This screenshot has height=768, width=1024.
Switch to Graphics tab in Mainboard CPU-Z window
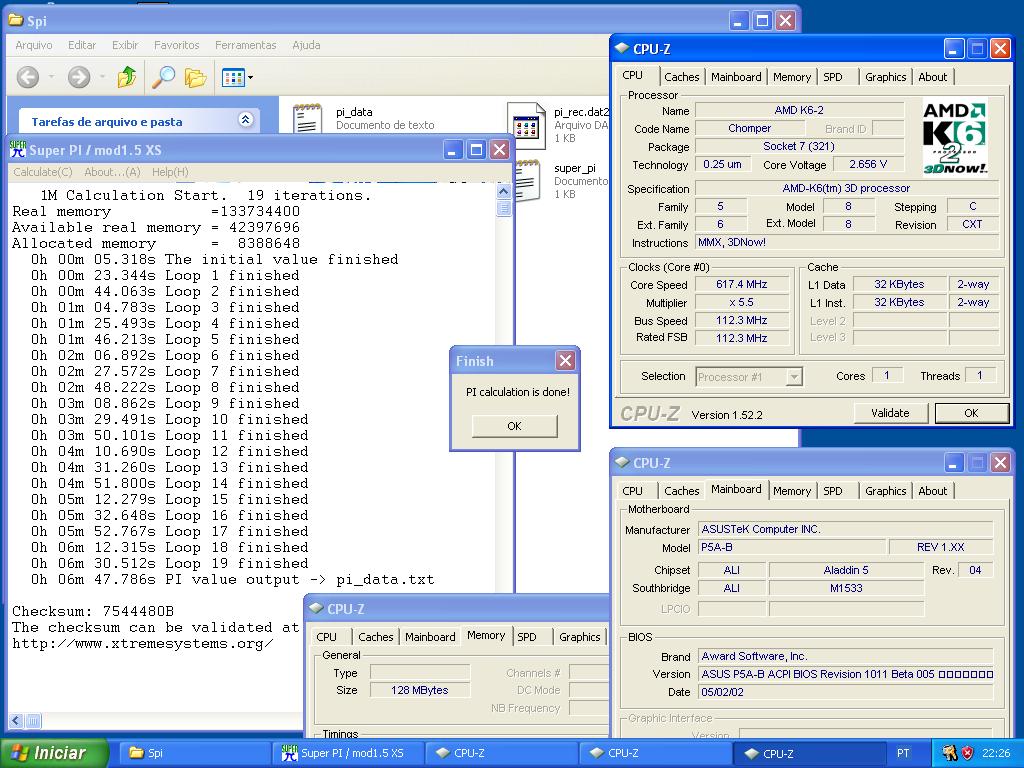point(886,490)
